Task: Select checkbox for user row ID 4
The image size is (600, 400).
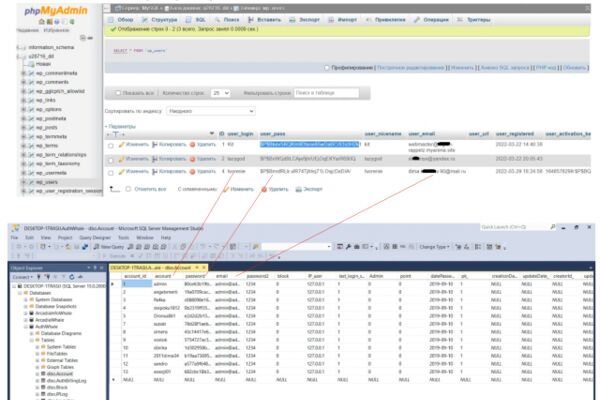Action: pyautogui.click(x=111, y=173)
